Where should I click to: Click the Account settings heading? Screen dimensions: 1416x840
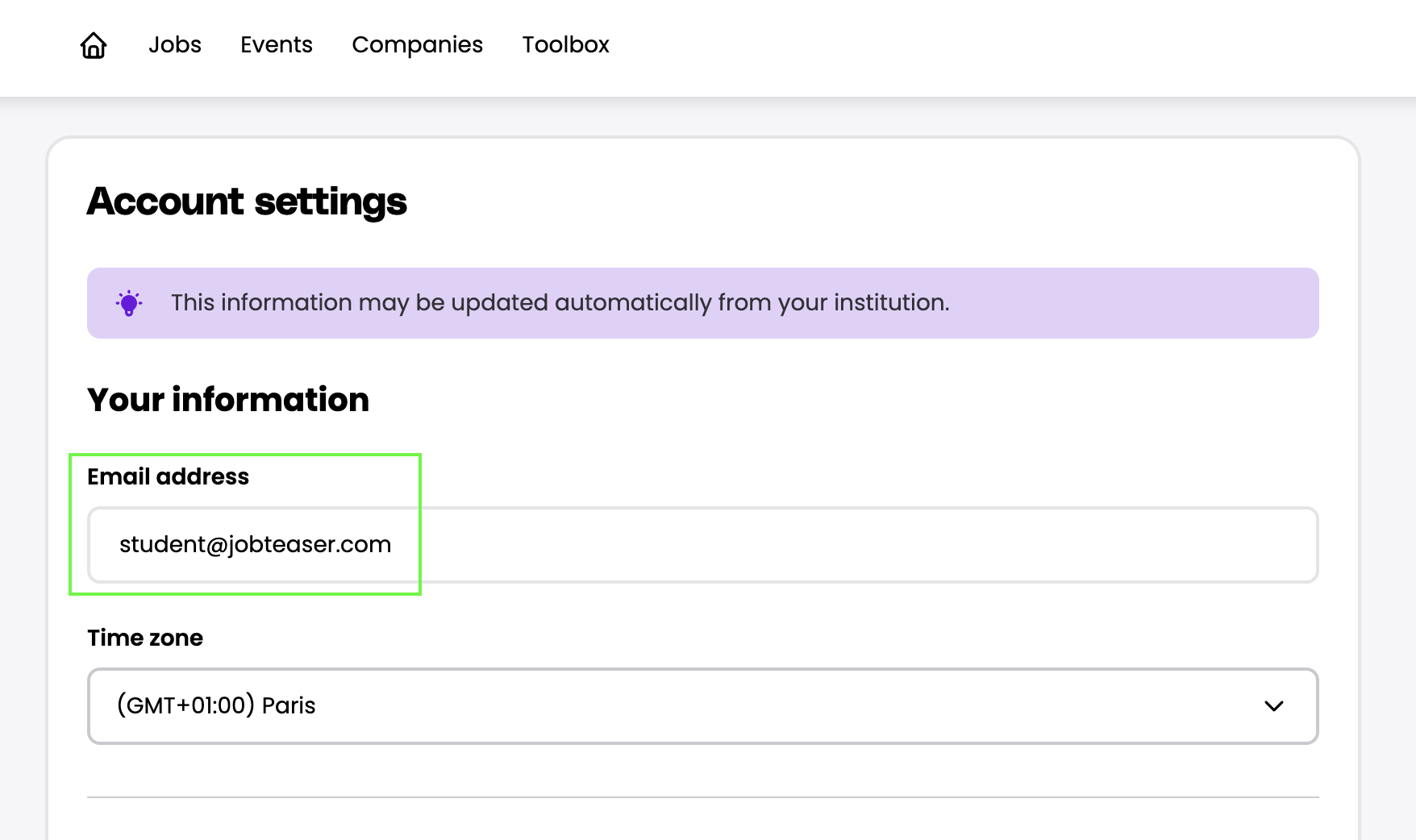tap(247, 202)
